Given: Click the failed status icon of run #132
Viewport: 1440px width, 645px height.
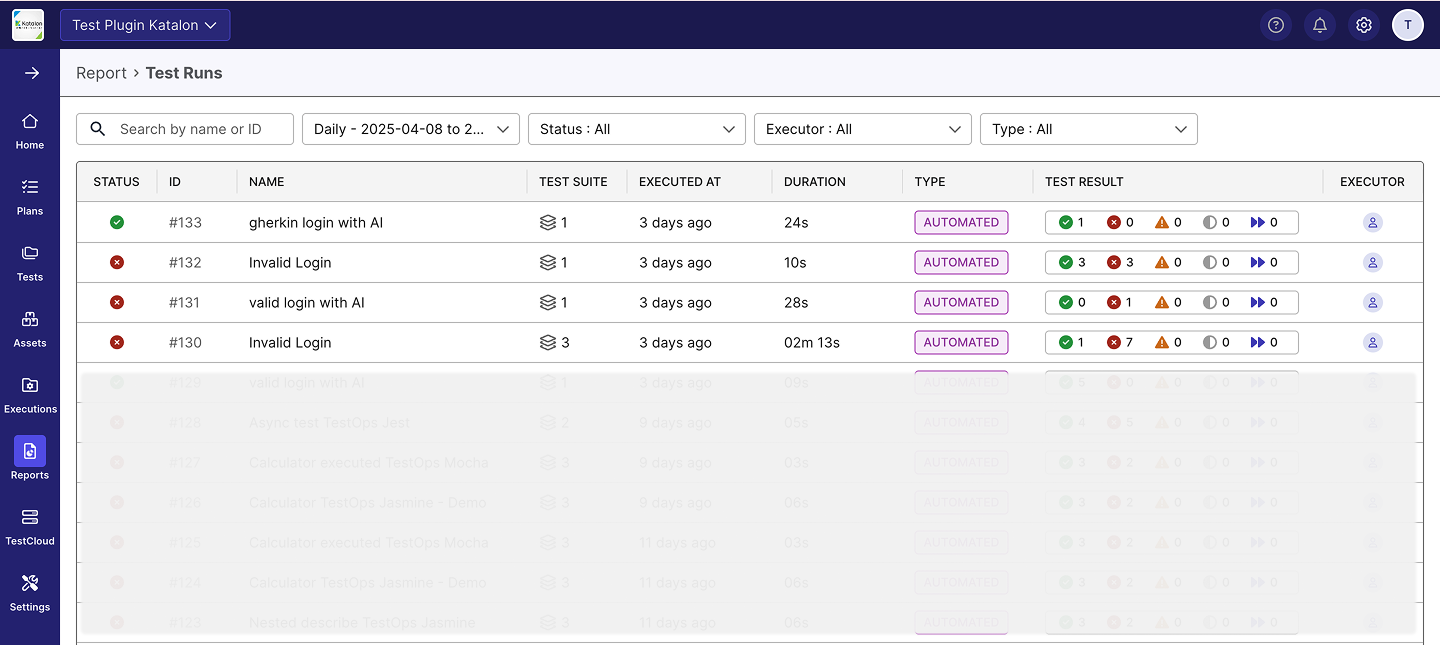Looking at the screenshot, I should [x=117, y=262].
